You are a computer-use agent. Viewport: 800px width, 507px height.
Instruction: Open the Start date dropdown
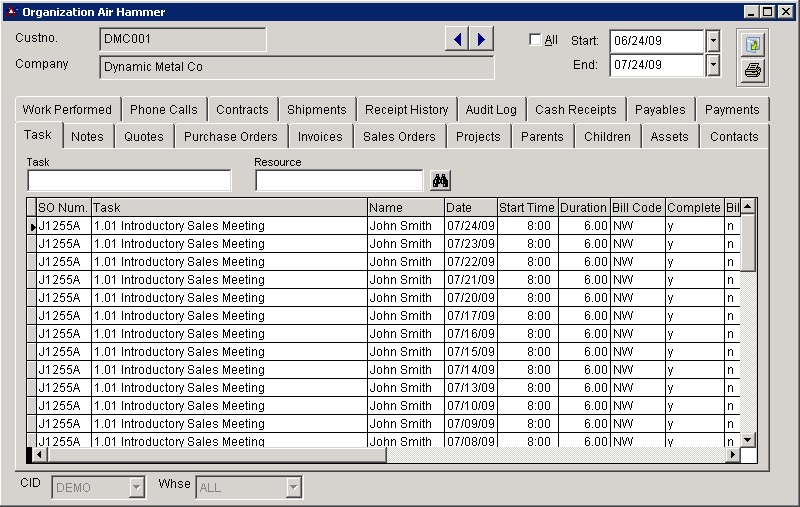pyautogui.click(x=713, y=41)
